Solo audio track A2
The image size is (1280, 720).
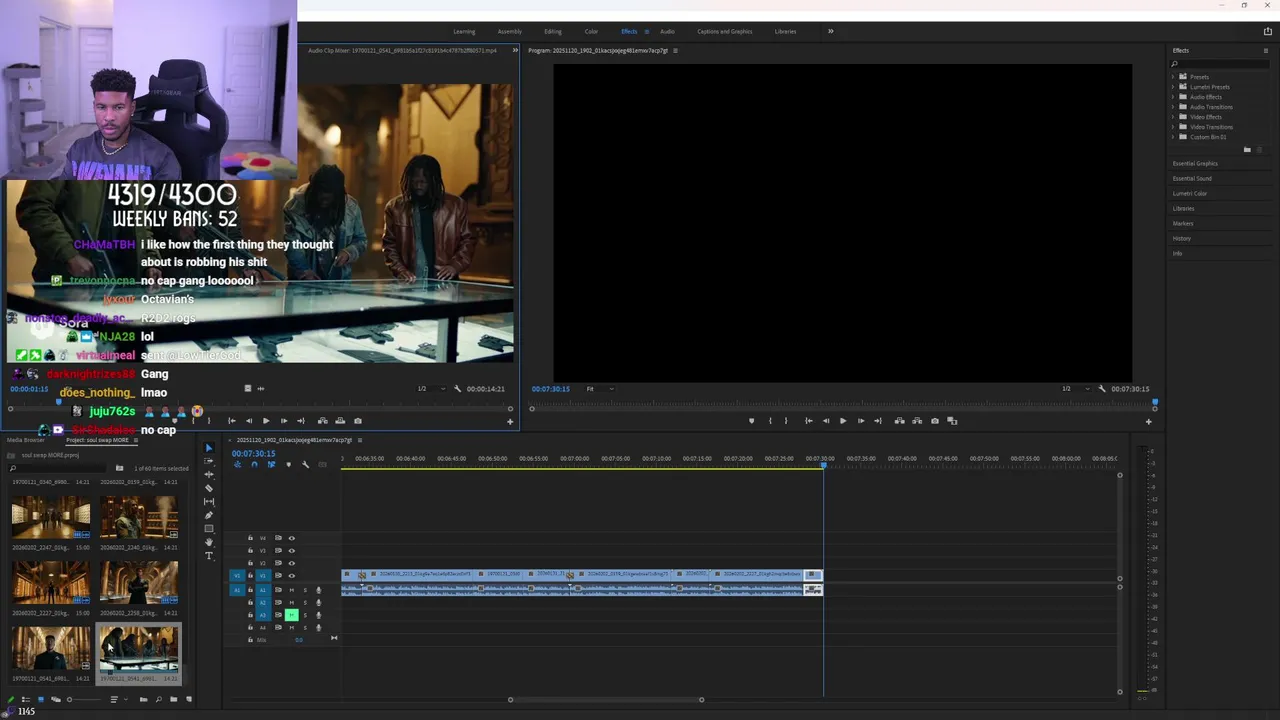(305, 602)
